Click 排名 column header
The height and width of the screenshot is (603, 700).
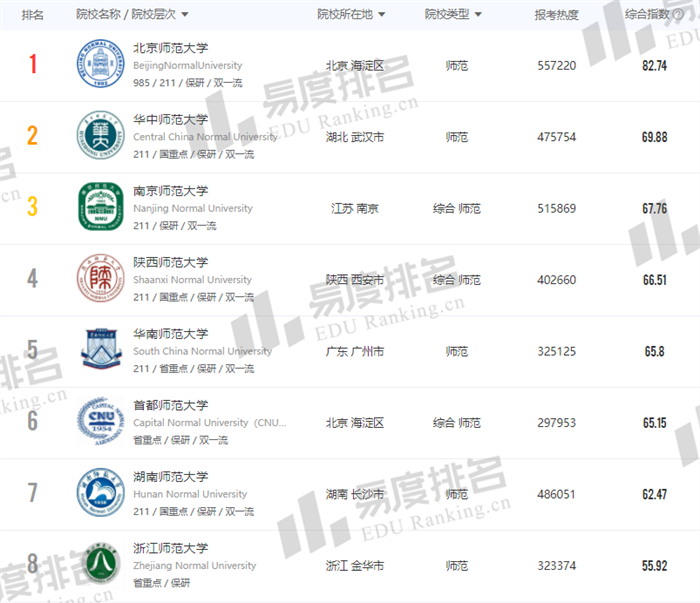[x=32, y=15]
